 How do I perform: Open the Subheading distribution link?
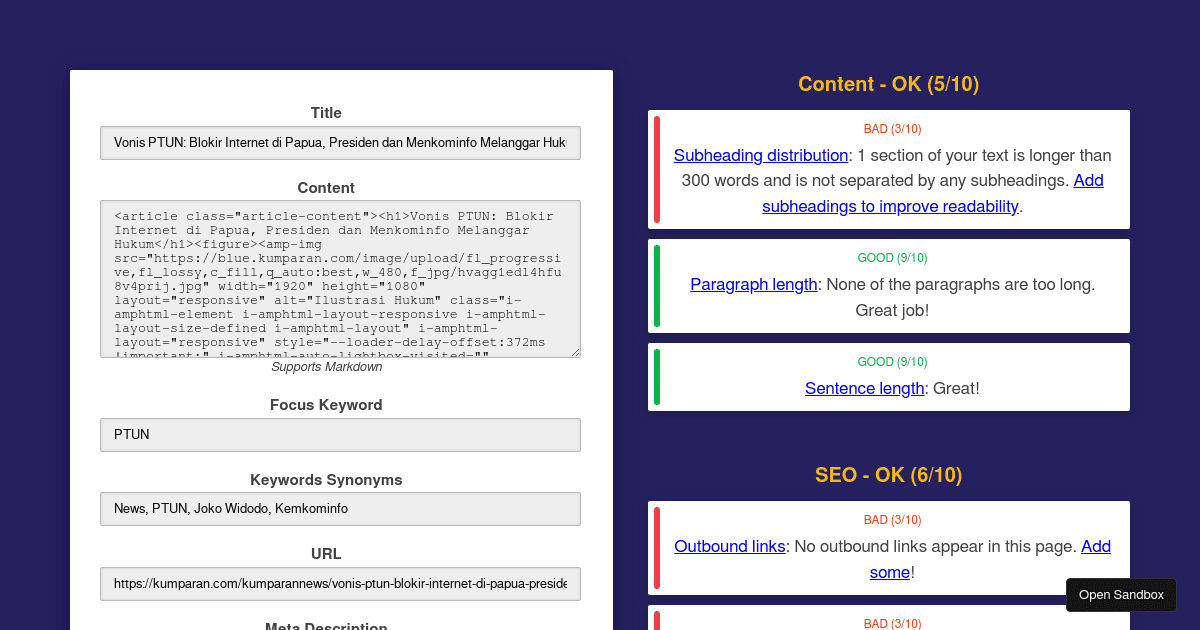point(760,155)
